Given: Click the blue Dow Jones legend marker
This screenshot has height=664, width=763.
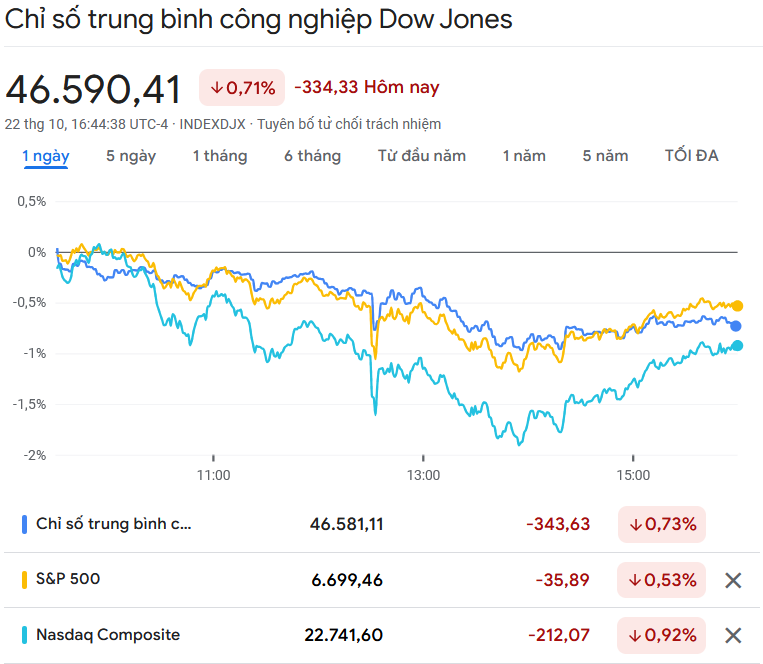Looking at the screenshot, I should [24, 524].
